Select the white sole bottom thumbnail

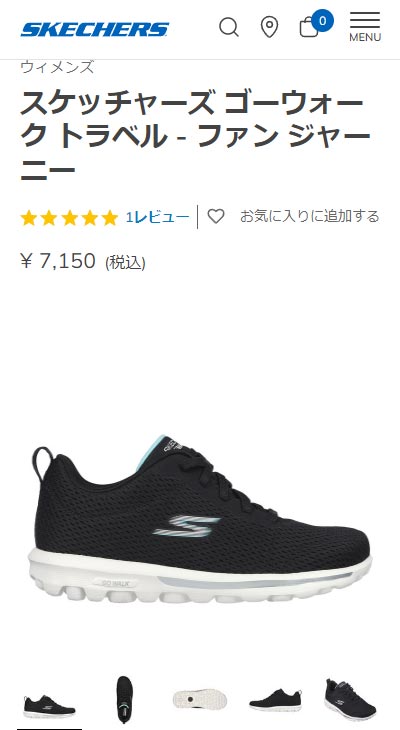pos(200,699)
